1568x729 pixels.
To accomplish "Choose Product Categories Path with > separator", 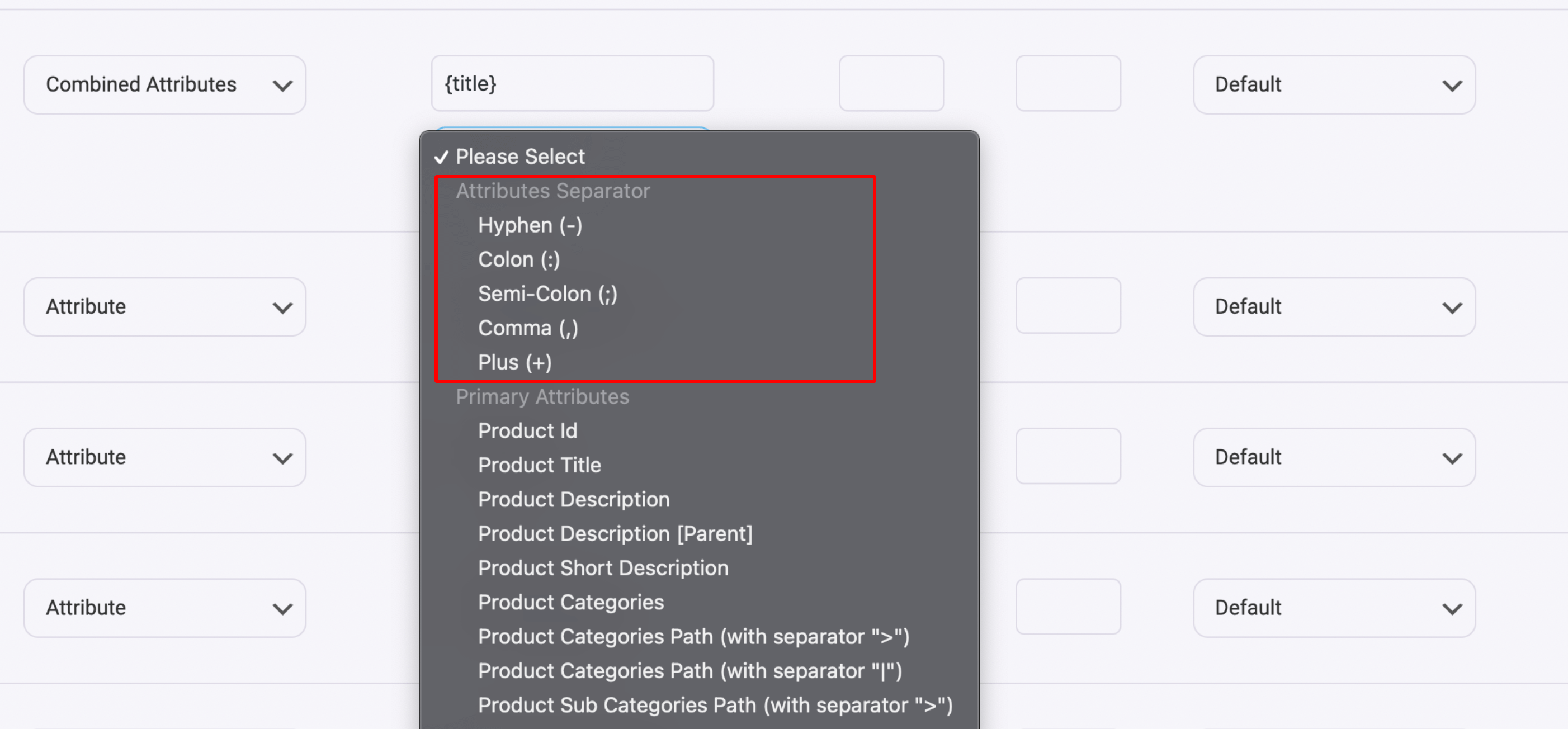I will coord(692,636).
